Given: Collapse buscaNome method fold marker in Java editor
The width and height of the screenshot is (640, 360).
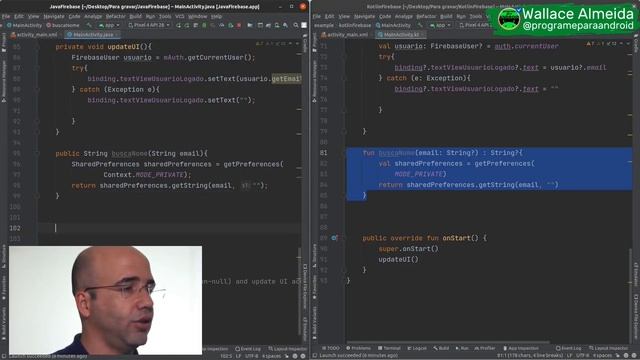Looking at the screenshot, I should point(37,153).
